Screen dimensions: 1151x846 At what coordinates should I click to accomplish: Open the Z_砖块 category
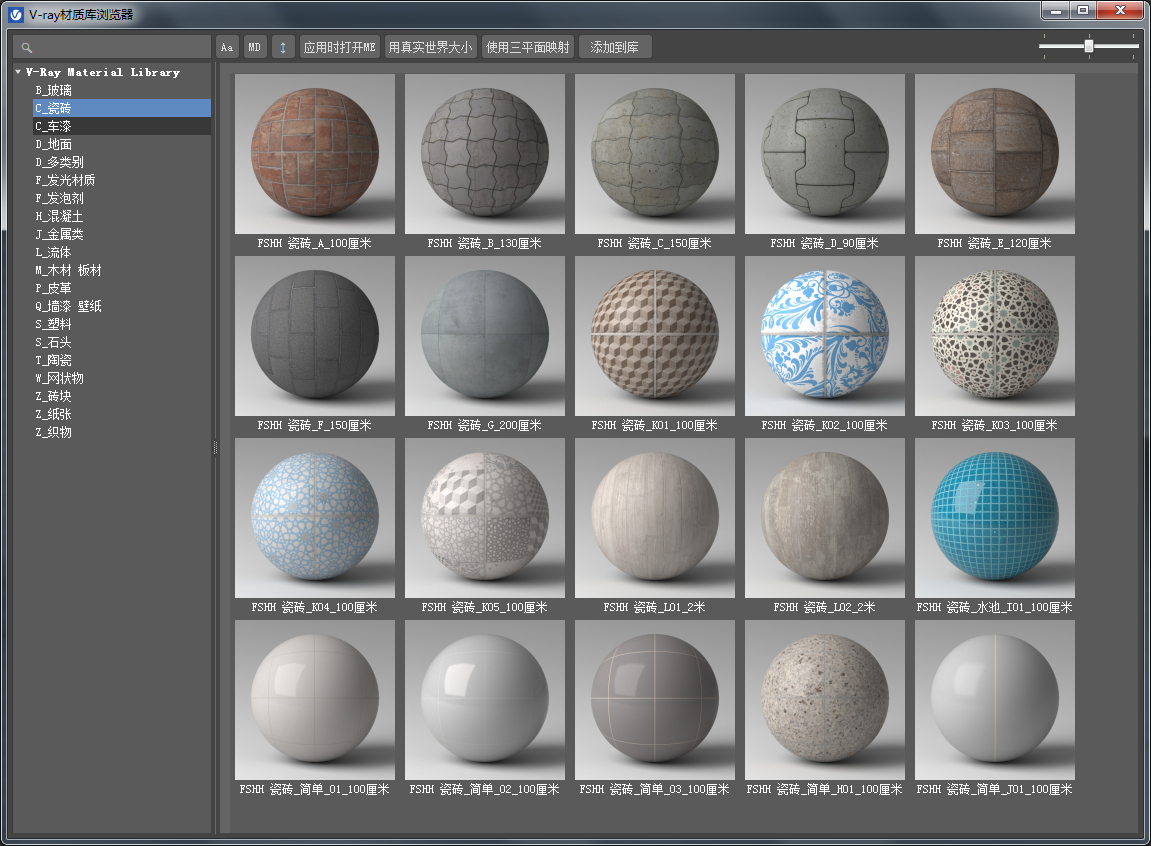tap(54, 396)
